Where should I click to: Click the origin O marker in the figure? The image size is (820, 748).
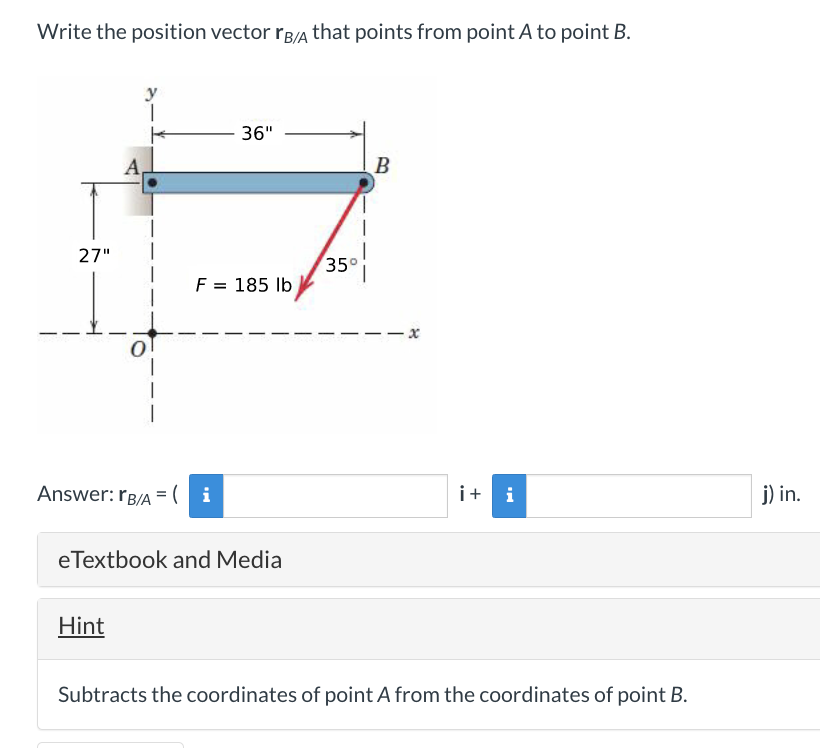click(151, 331)
